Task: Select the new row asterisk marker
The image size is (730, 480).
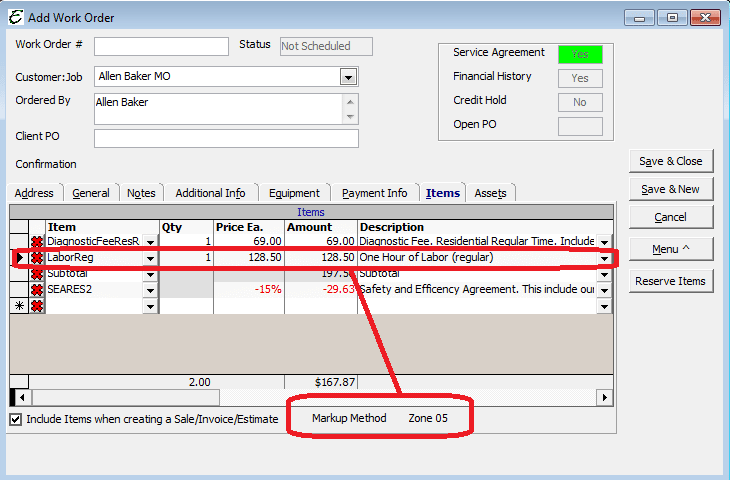Action: coord(19,306)
